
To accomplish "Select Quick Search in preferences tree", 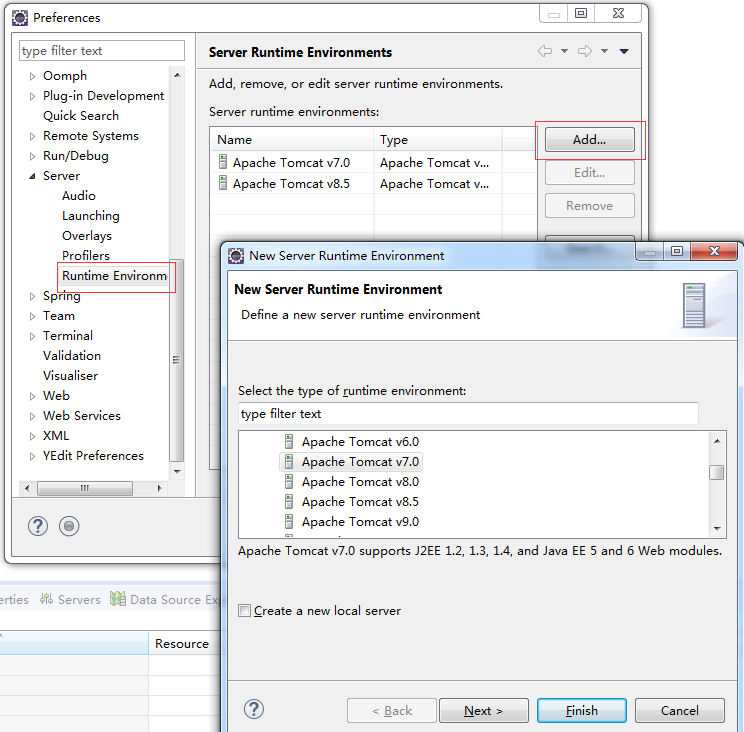I will pyautogui.click(x=81, y=116).
